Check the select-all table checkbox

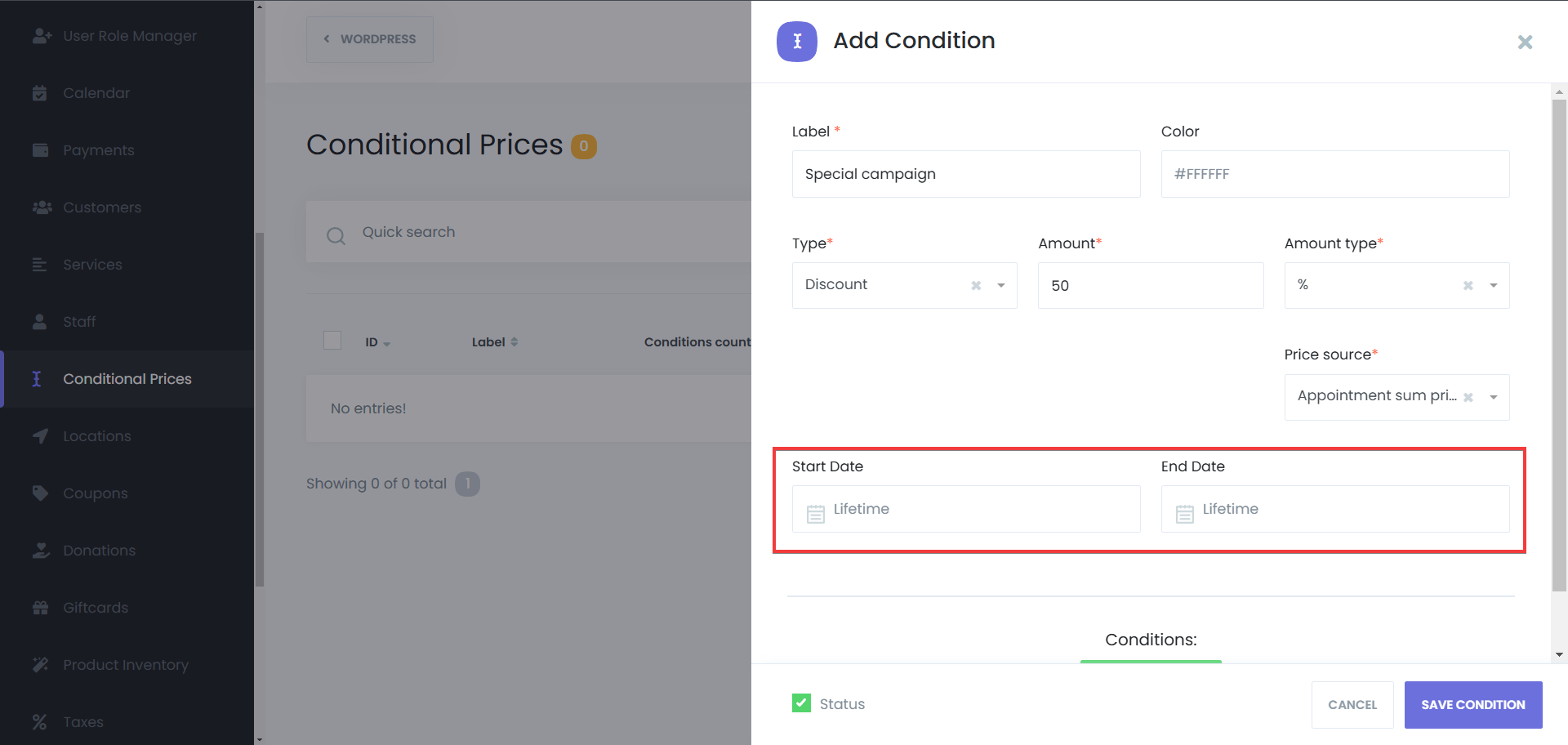pos(332,341)
